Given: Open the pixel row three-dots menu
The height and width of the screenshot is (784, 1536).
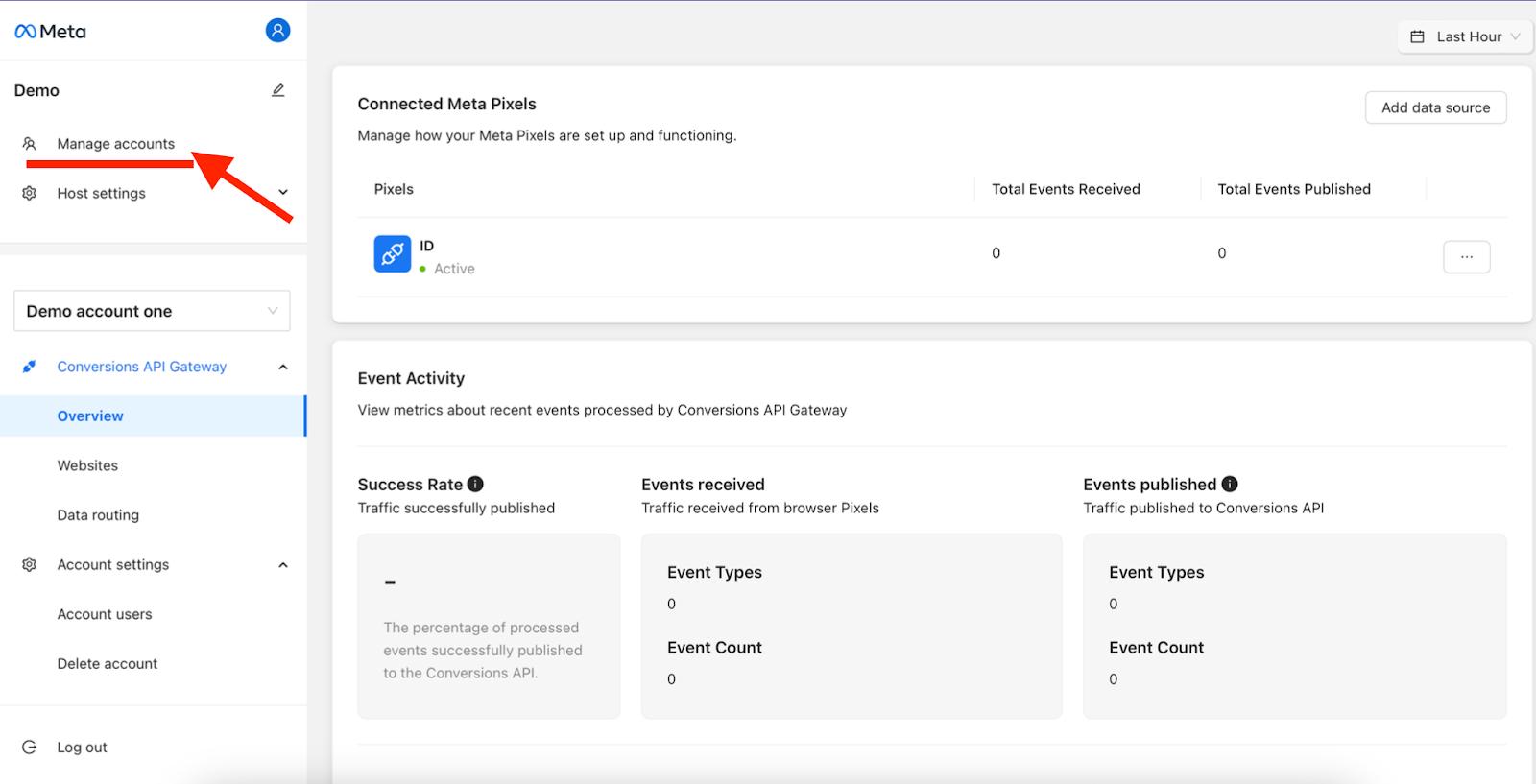Looking at the screenshot, I should [x=1467, y=256].
